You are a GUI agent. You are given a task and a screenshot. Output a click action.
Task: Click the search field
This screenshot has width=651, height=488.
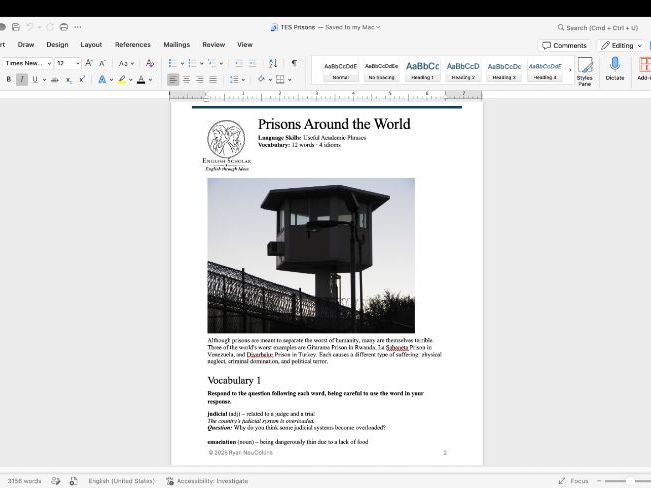pyautogui.click(x=598, y=27)
